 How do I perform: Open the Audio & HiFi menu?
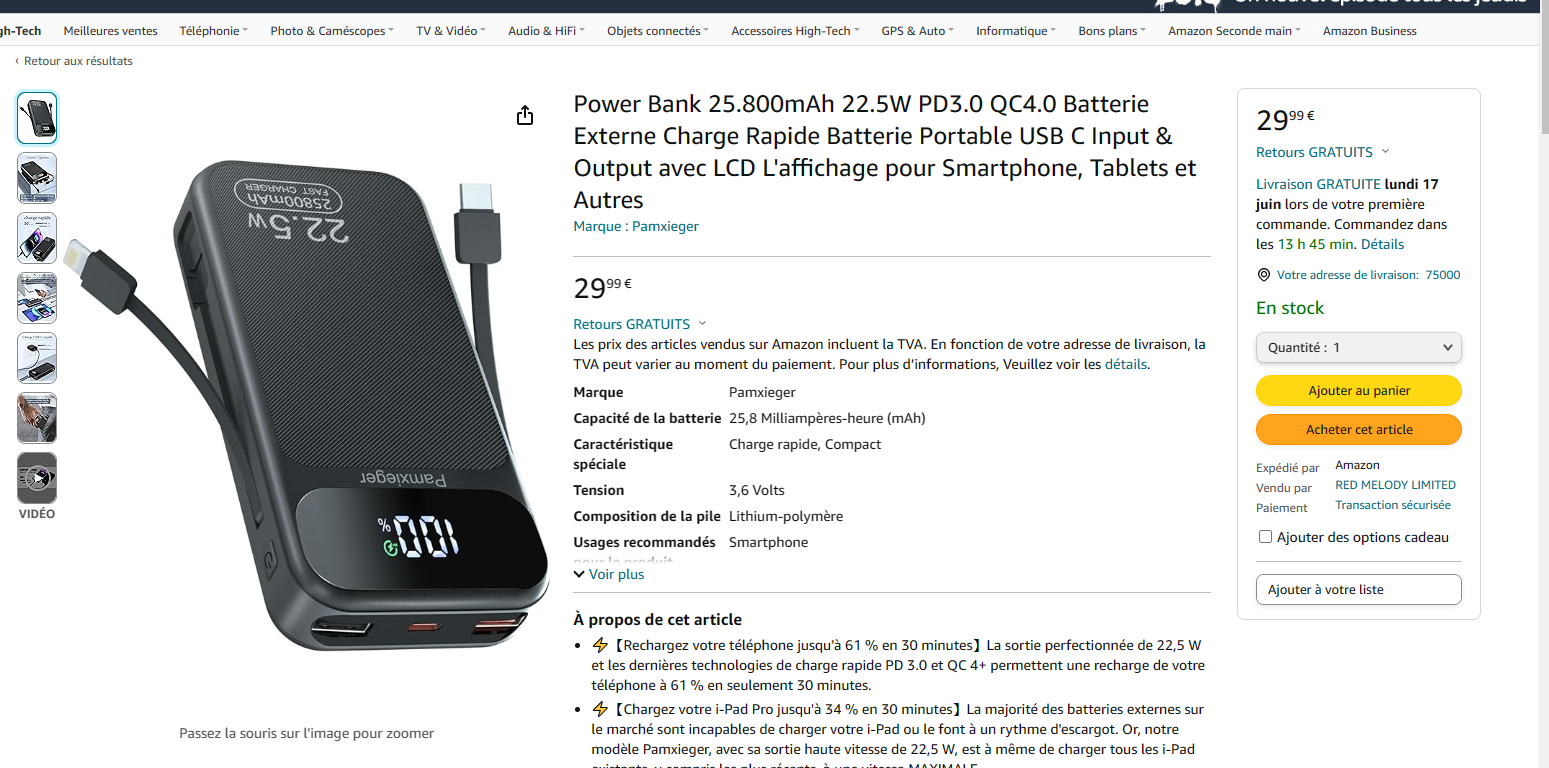(x=546, y=31)
